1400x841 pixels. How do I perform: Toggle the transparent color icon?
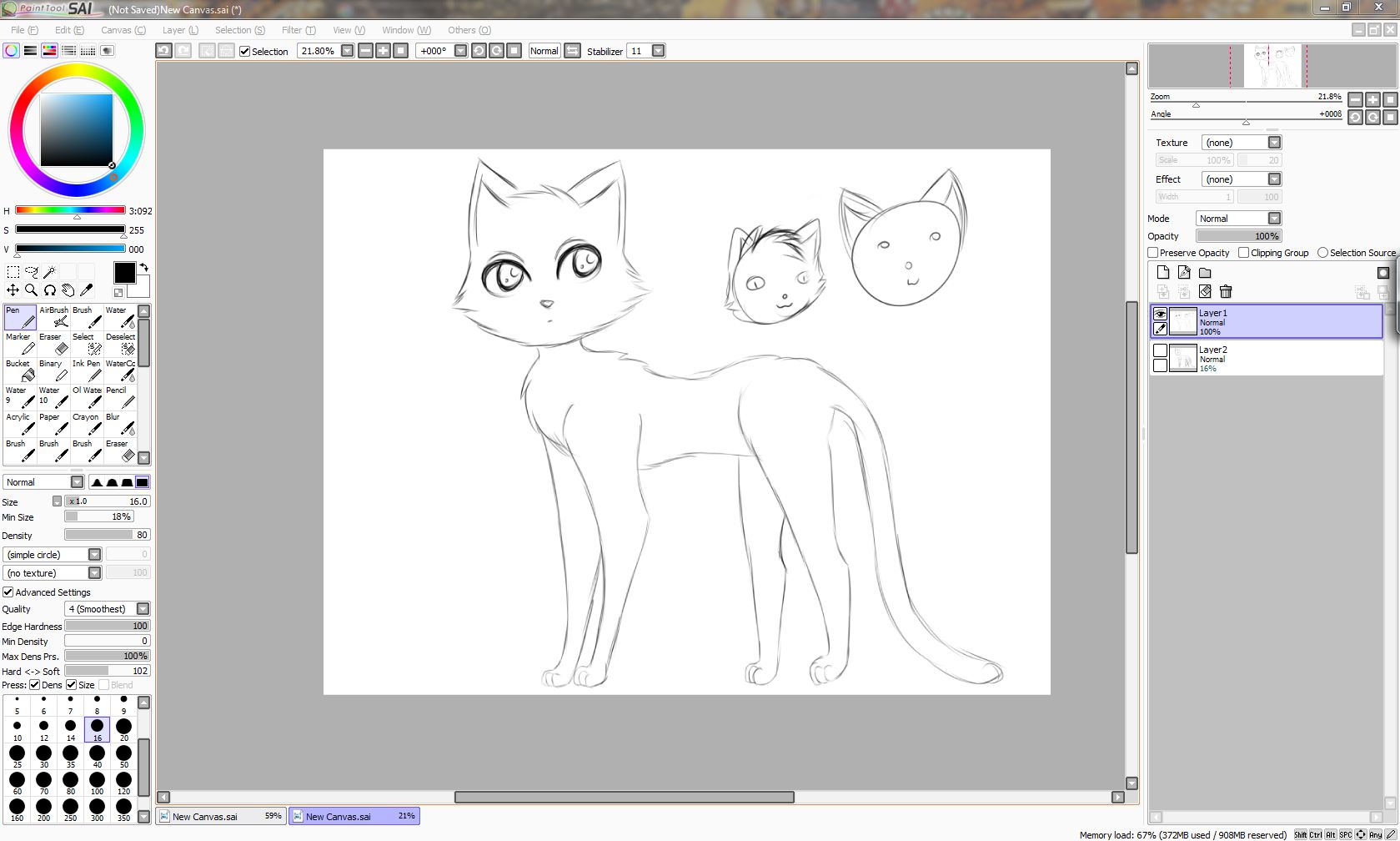[x=118, y=293]
